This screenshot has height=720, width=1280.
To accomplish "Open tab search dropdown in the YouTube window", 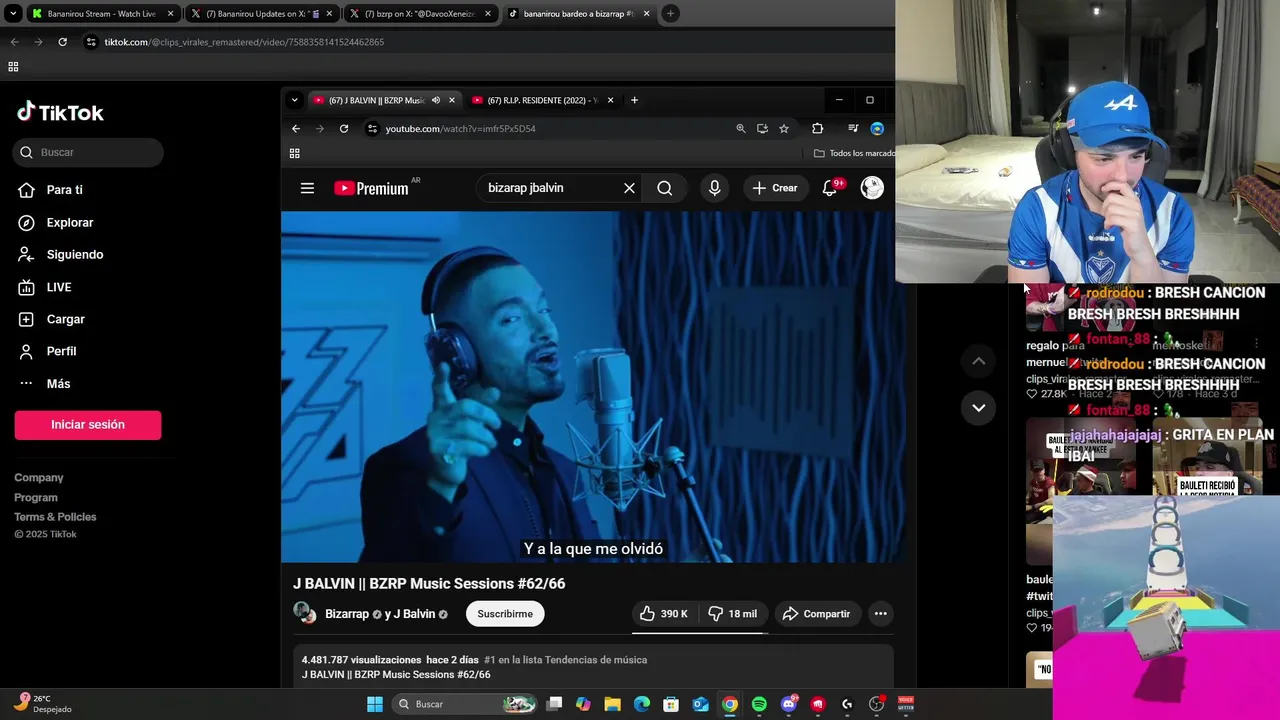I will [x=294, y=100].
